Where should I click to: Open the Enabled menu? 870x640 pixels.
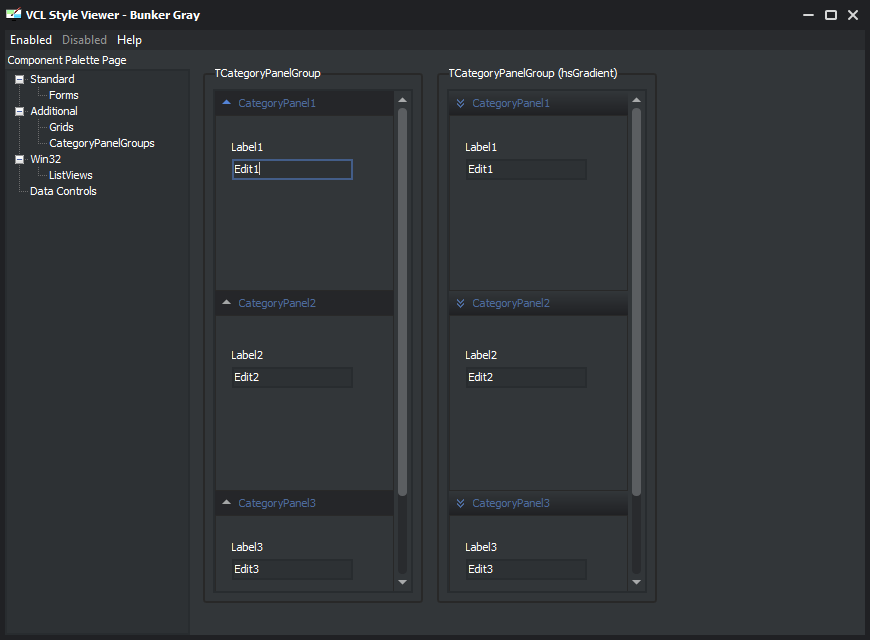(31, 40)
